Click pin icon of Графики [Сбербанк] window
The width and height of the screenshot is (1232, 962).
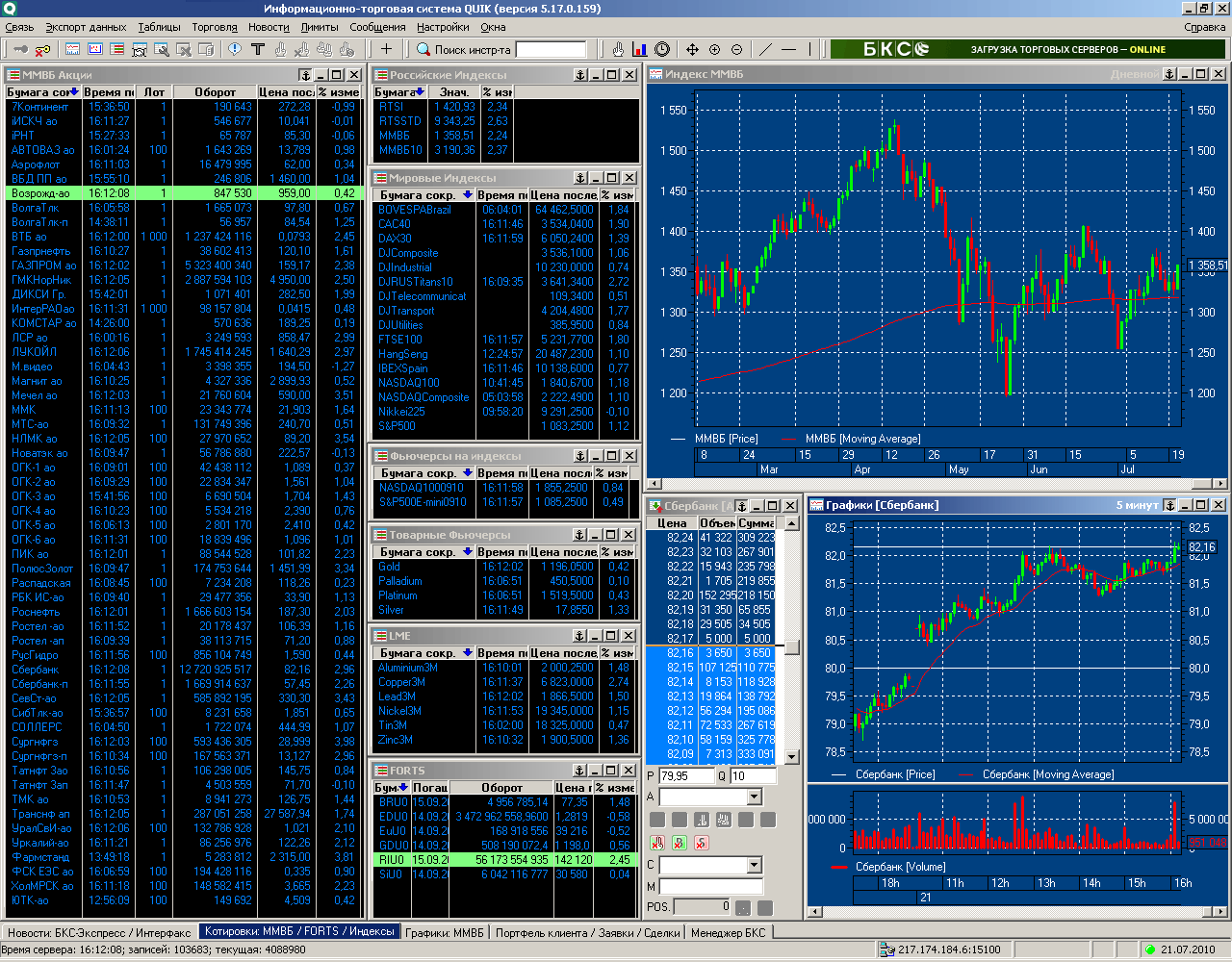tap(1169, 505)
